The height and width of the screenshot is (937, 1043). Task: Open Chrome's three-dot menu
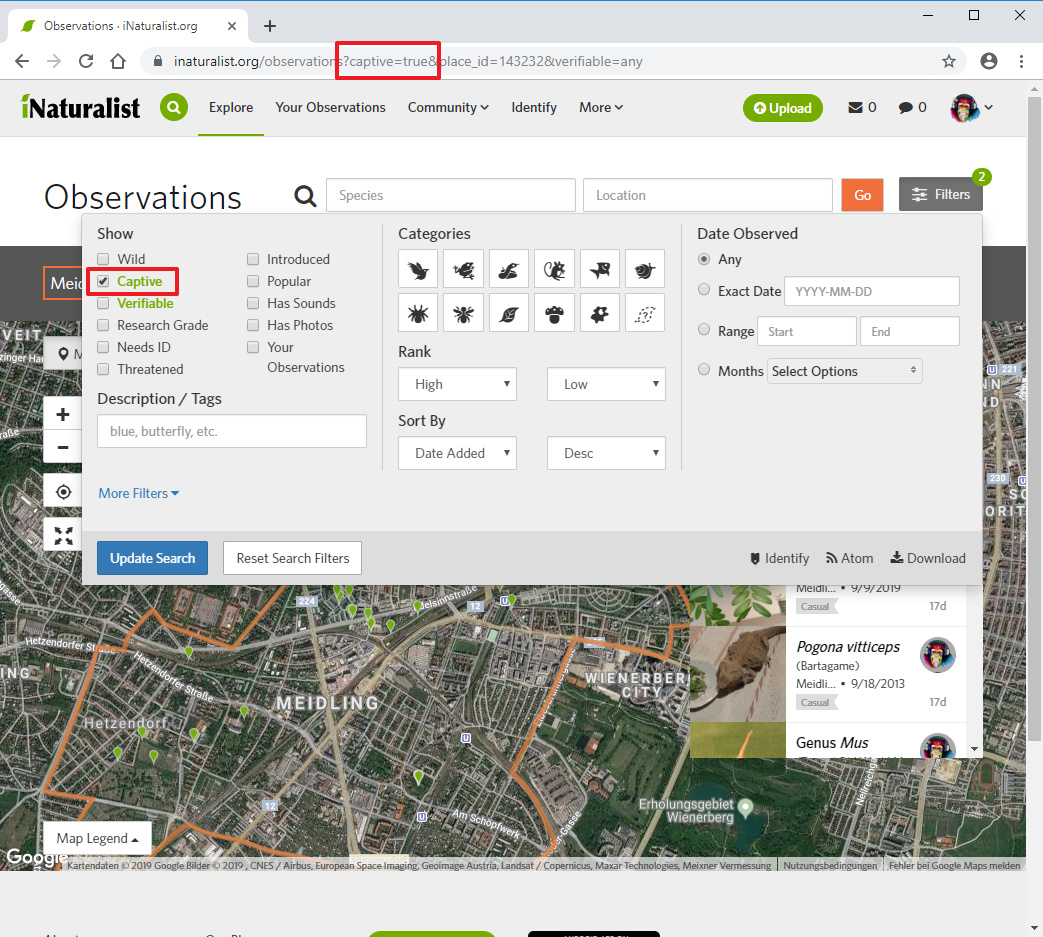[1021, 61]
